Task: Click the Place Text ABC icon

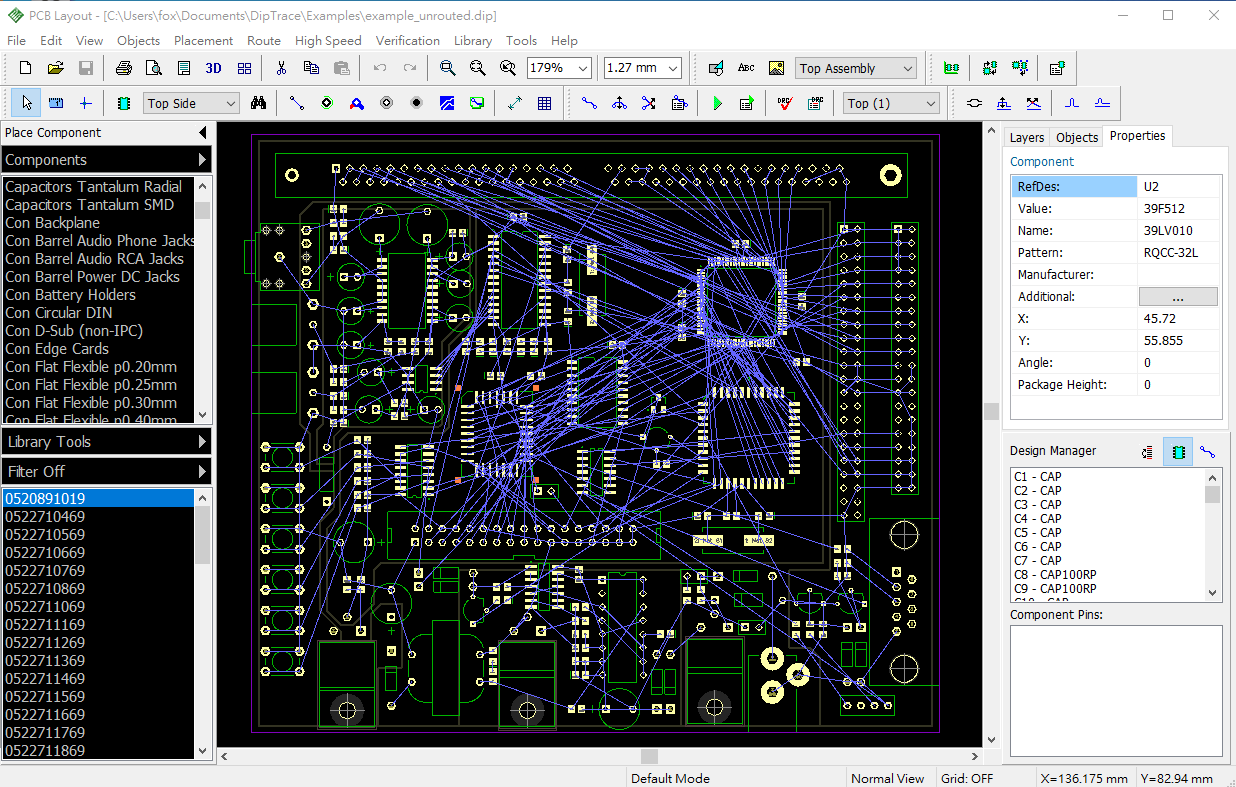Action: [746, 68]
